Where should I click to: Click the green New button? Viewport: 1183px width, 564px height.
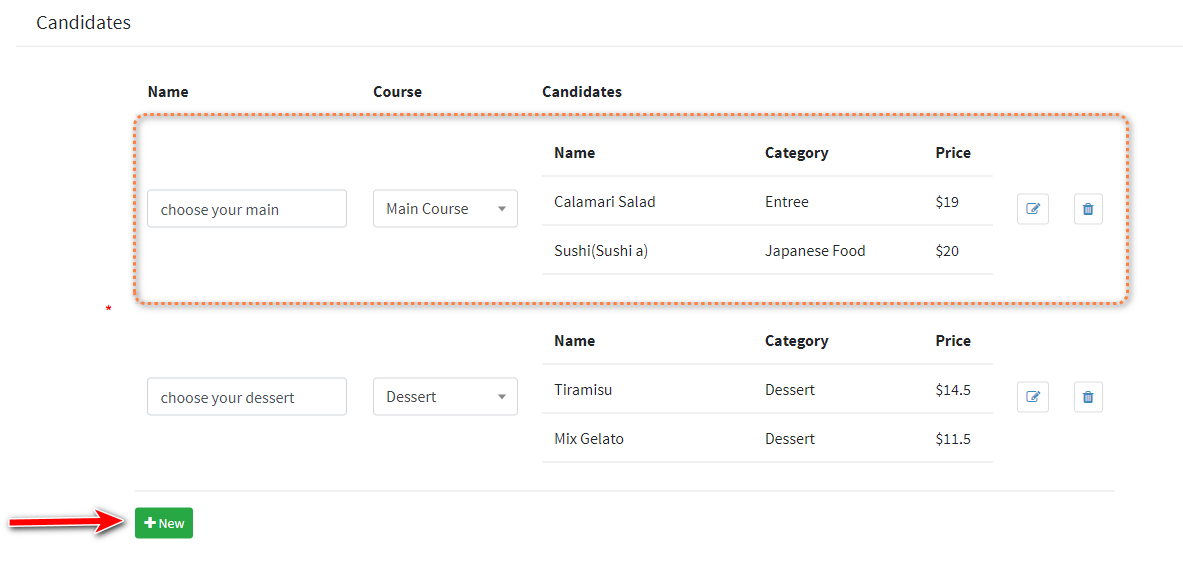(164, 523)
